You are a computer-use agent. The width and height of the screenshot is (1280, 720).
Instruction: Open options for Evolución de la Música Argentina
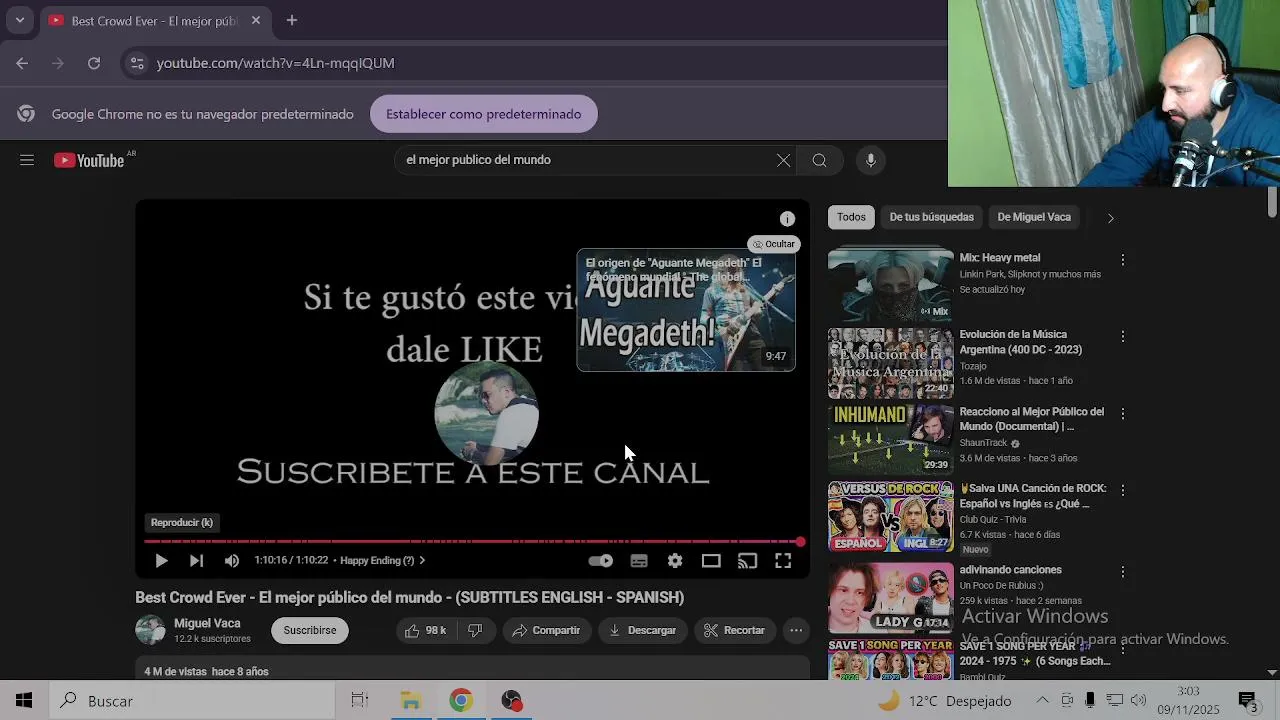(x=1123, y=337)
